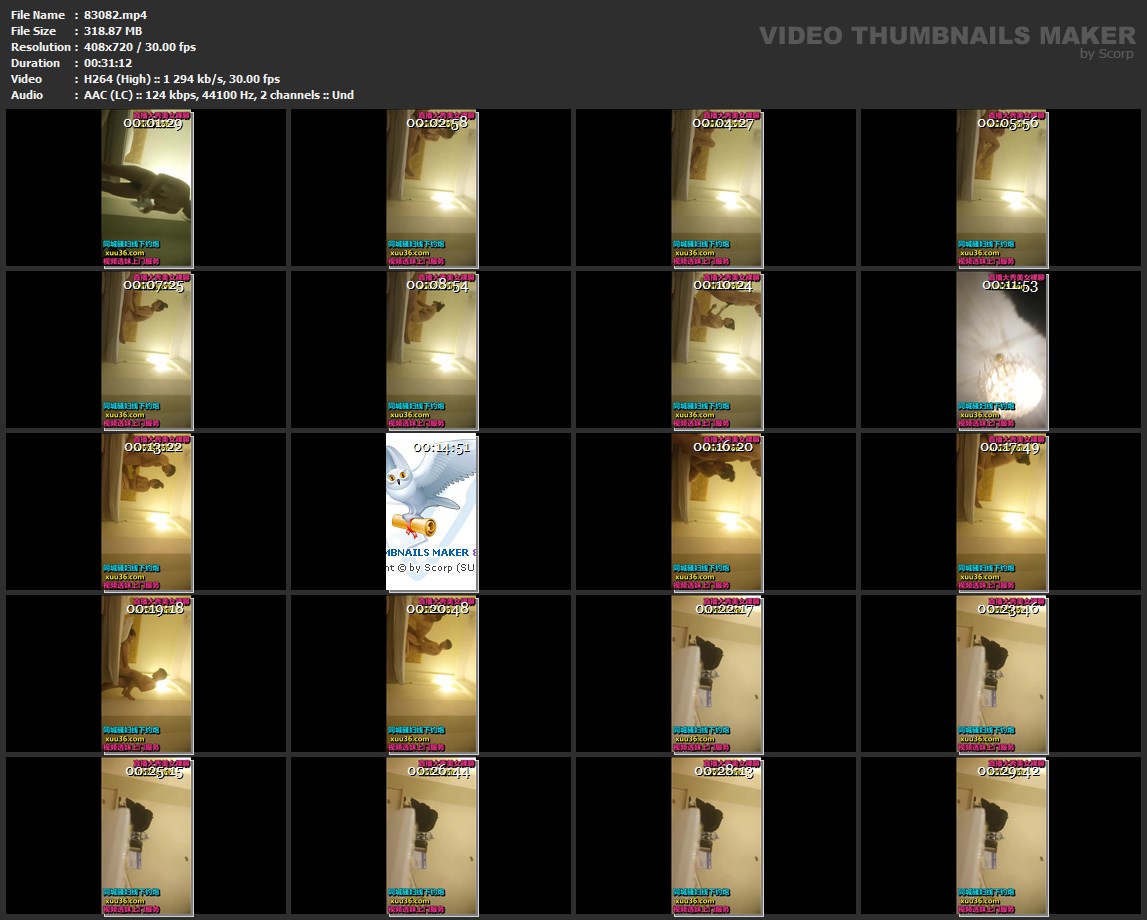Image resolution: width=1147 pixels, height=920 pixels.
Task: Open the thumbnail at timestamp 00:01:29
Action: point(146,190)
